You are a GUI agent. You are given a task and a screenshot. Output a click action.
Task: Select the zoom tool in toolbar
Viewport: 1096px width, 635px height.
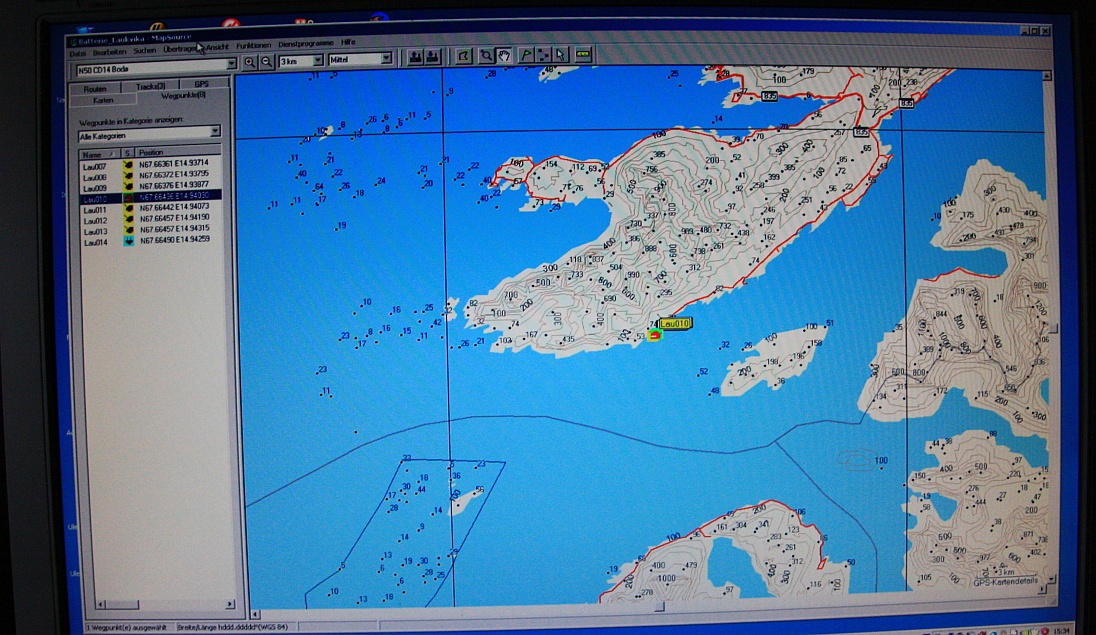click(x=486, y=56)
